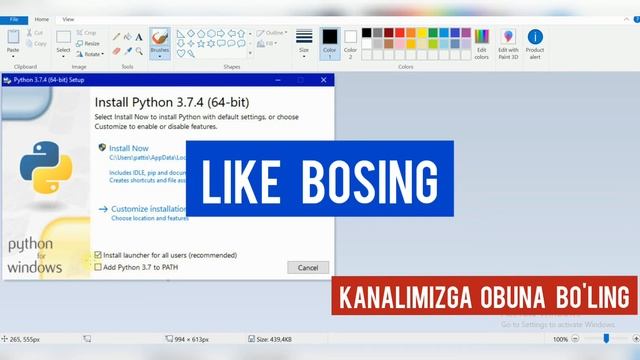Image resolution: width=640 pixels, height=360 pixels.
Task: Select Color 2 background box
Action: [350, 44]
